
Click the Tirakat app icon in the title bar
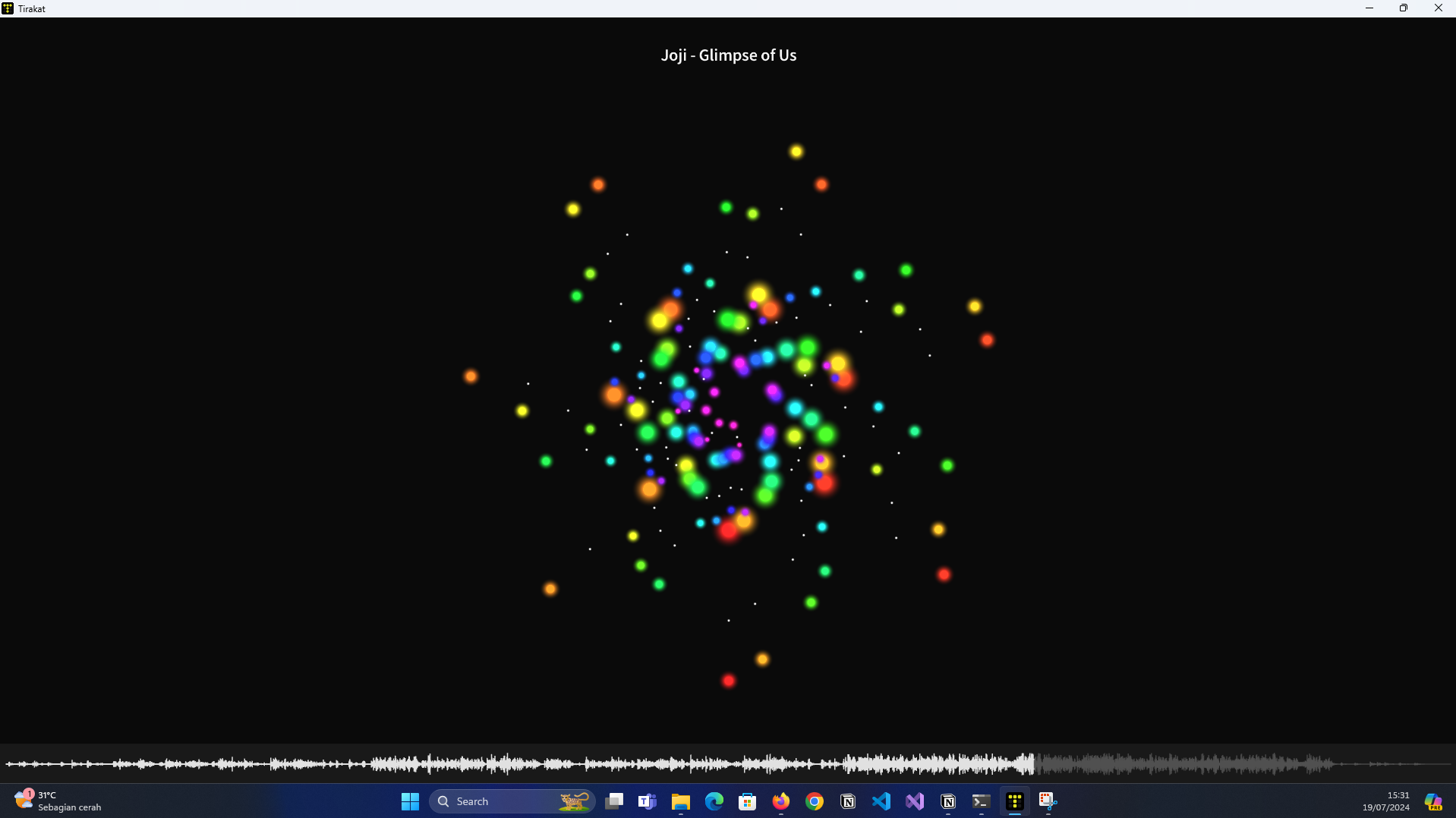[x=8, y=8]
